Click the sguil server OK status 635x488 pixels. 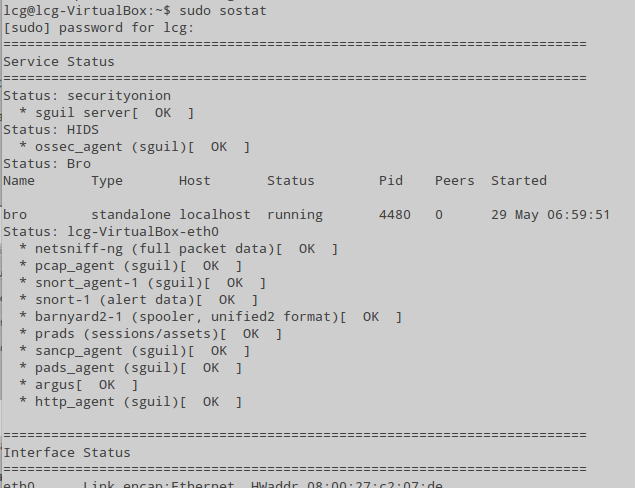[x=163, y=113]
